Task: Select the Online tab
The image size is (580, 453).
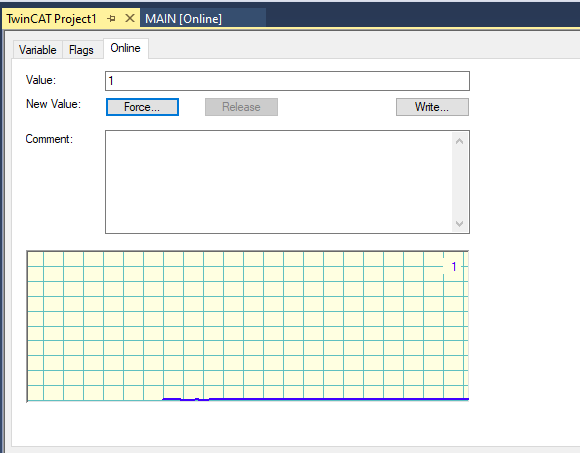Action: [125, 48]
